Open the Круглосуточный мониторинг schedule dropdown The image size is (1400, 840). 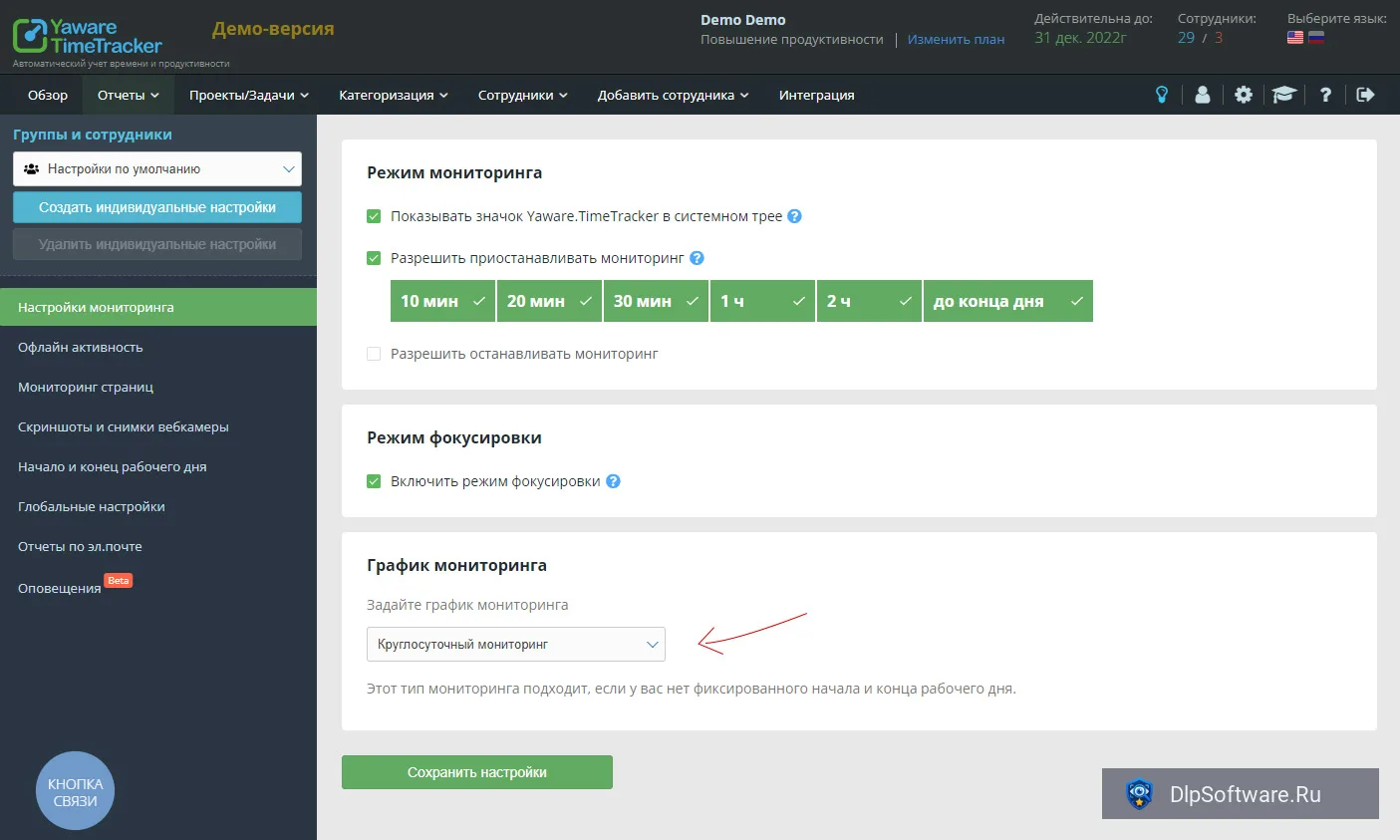516,644
